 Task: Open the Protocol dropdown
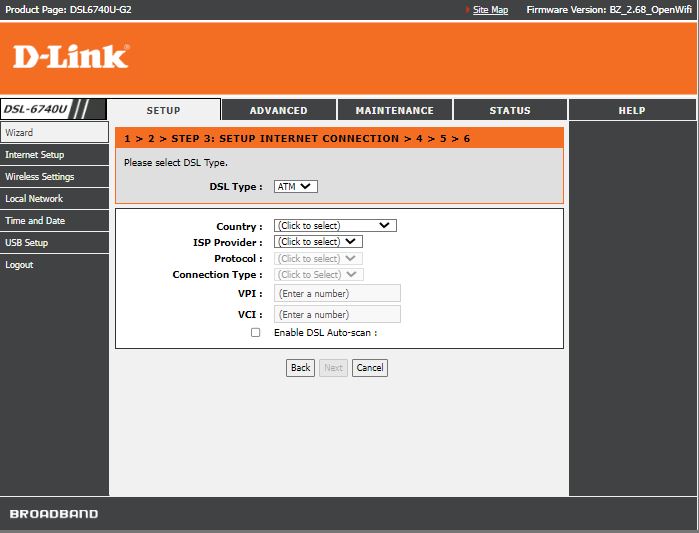tap(318, 258)
